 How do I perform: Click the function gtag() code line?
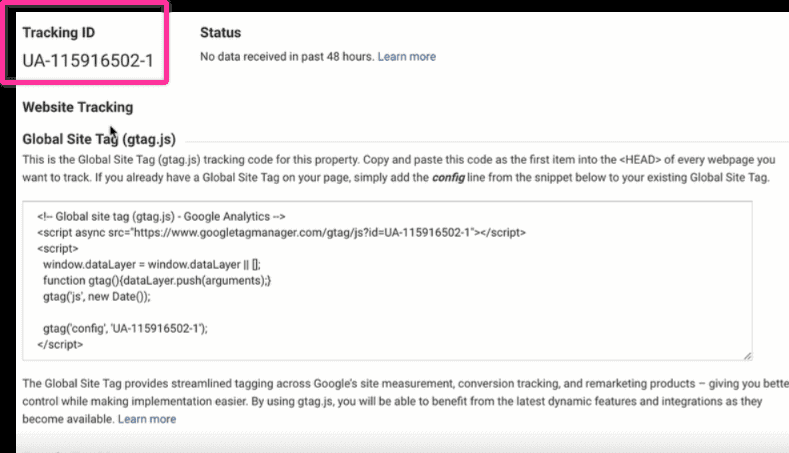coord(157,280)
